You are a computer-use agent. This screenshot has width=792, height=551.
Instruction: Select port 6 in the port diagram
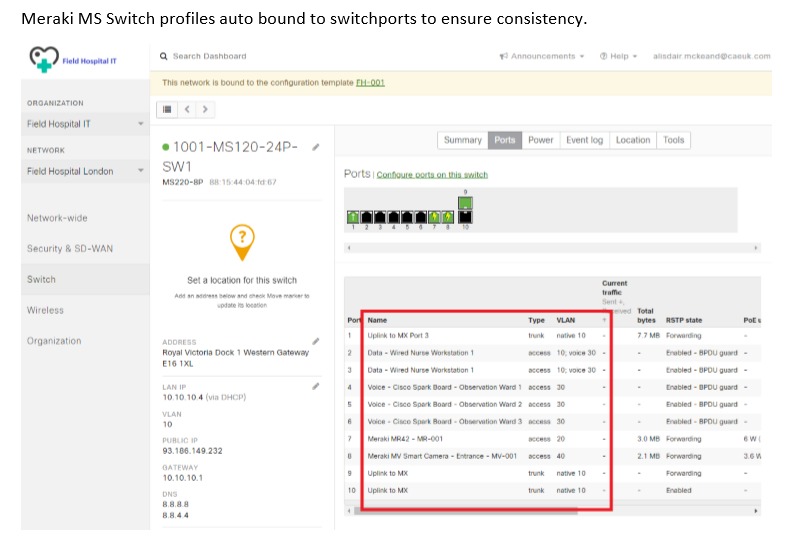420,217
